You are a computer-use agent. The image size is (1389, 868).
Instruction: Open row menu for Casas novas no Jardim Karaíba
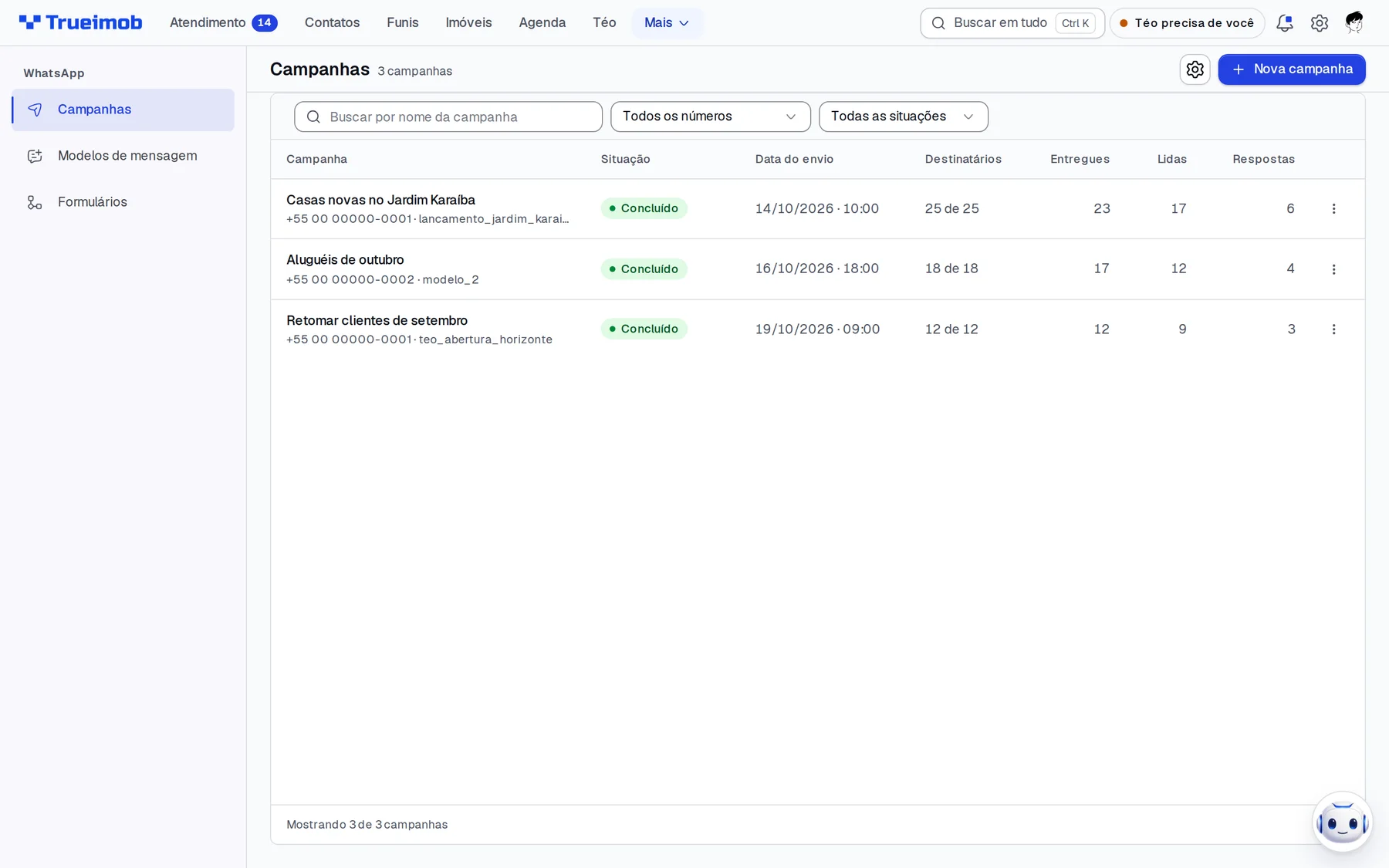click(1333, 209)
